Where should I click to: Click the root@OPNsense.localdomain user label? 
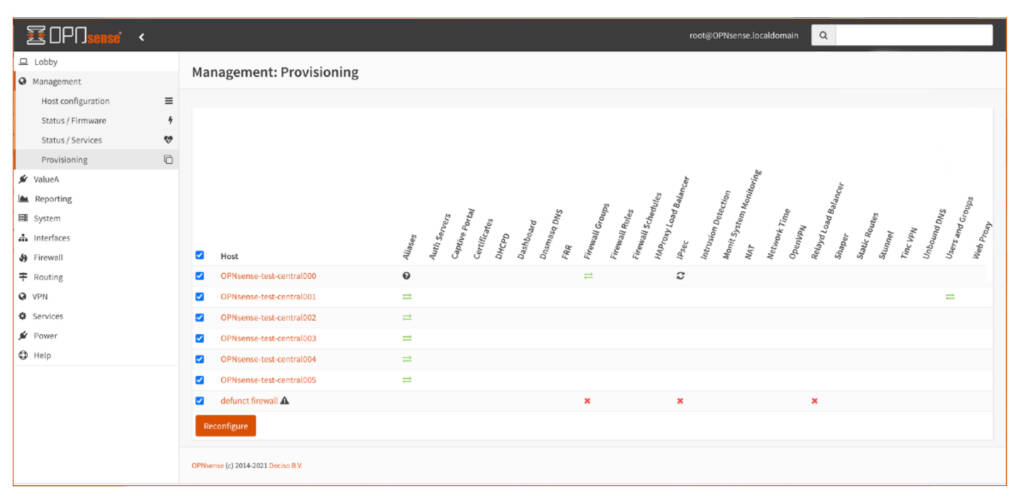(x=744, y=36)
